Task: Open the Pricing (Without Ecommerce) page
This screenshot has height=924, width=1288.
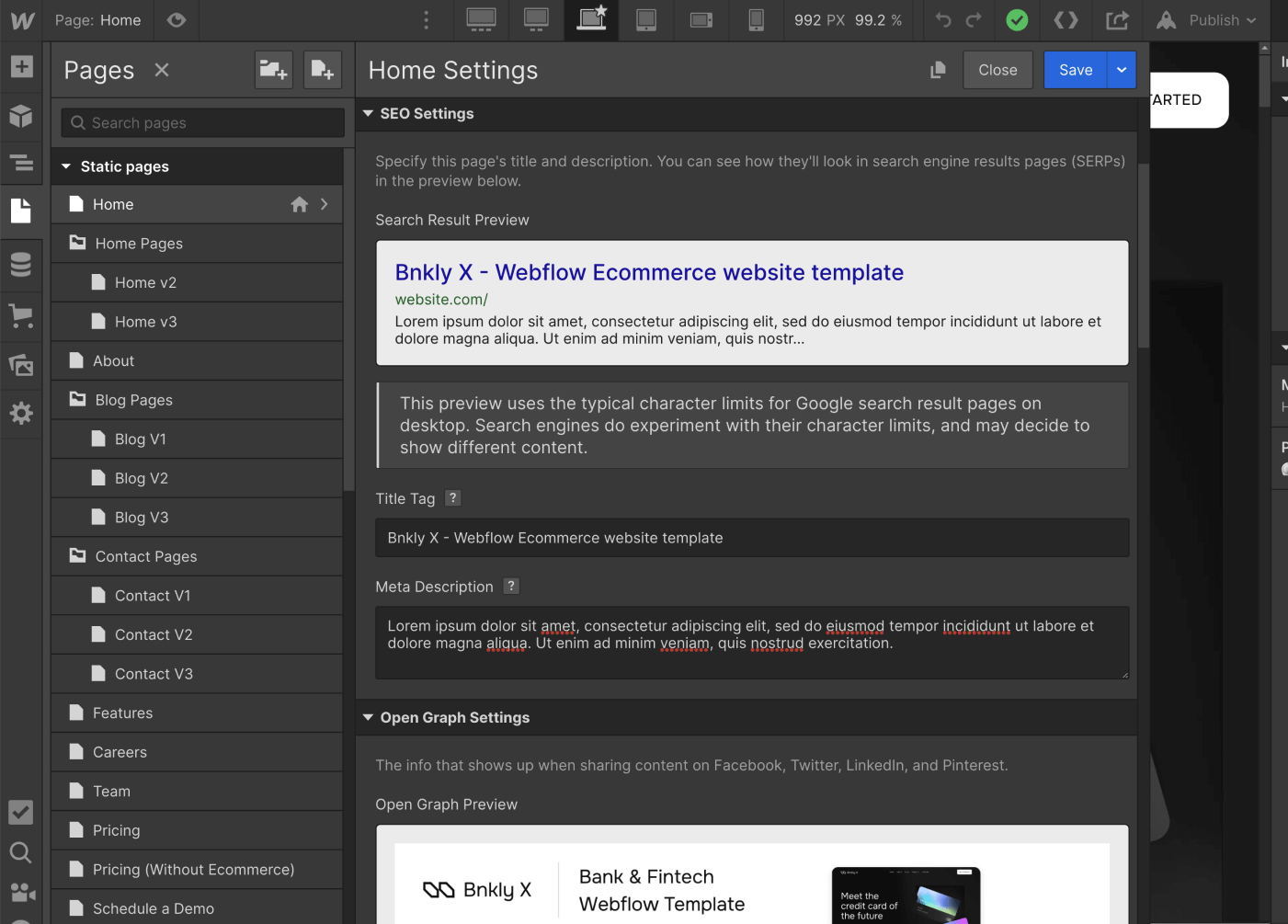Action: 197,869
